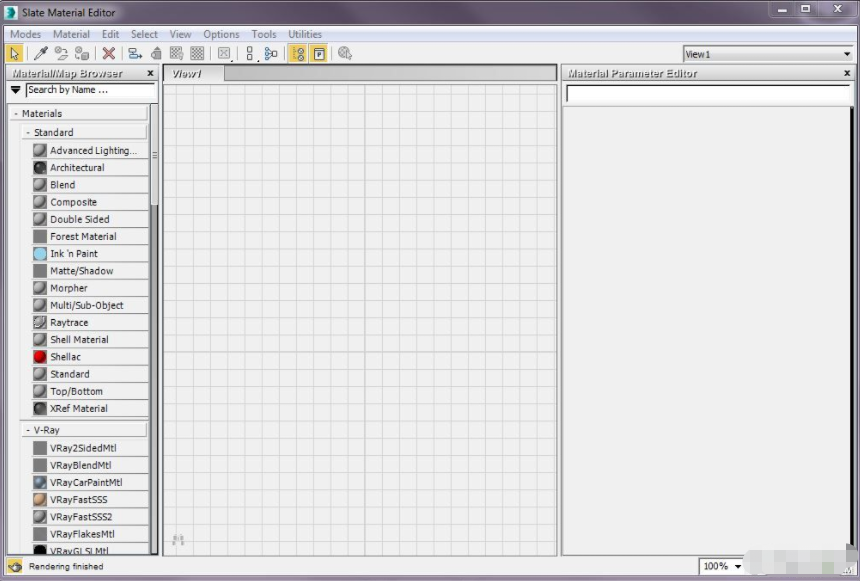Open the Options menu
The height and width of the screenshot is (581, 860).
pos(222,34)
